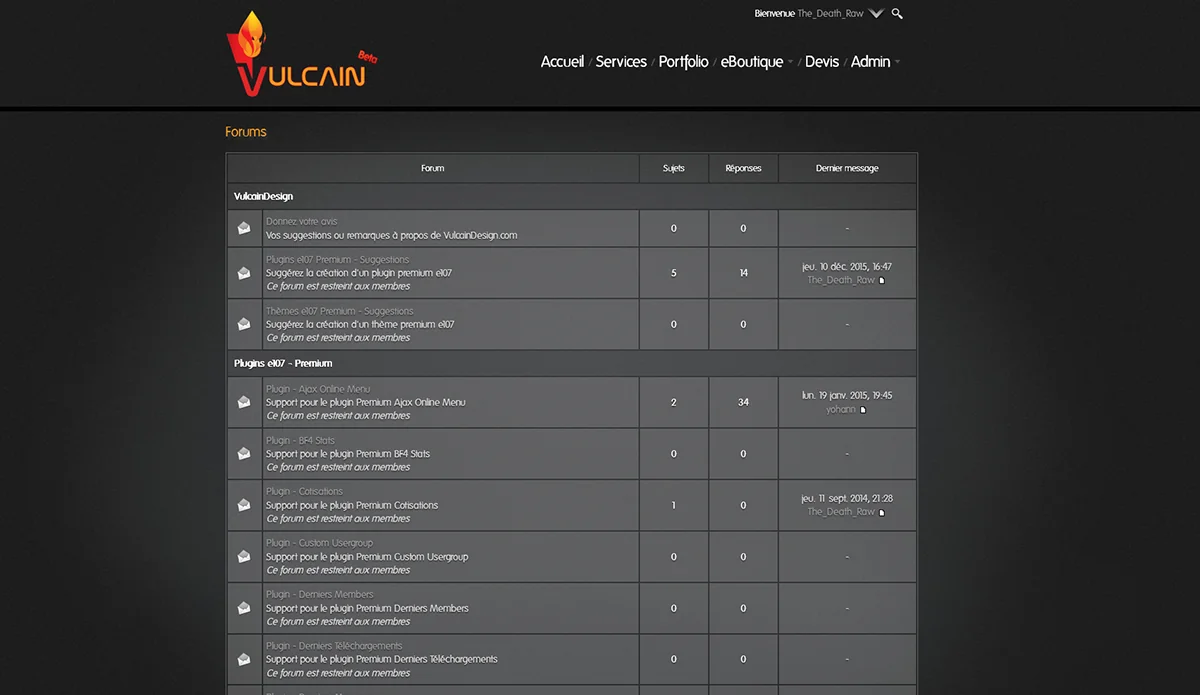This screenshot has height=695, width=1200.
Task: View last post icon next to 10 déc. 2015 author
Action: pos(882,281)
